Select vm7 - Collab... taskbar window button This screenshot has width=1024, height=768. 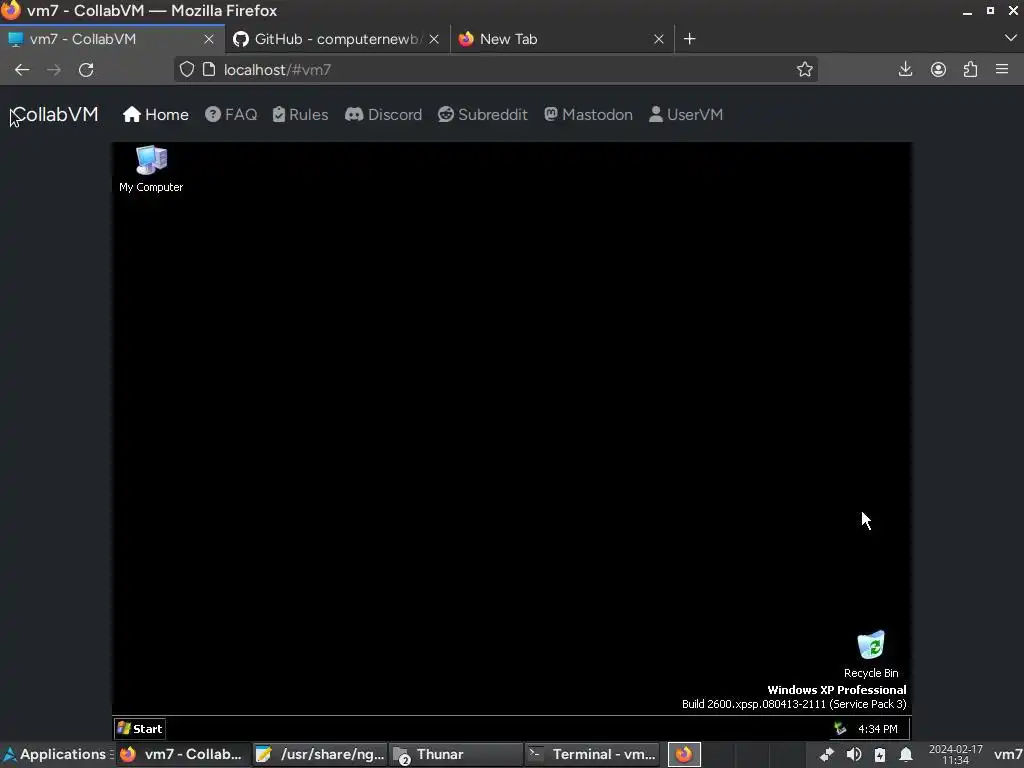[184, 754]
